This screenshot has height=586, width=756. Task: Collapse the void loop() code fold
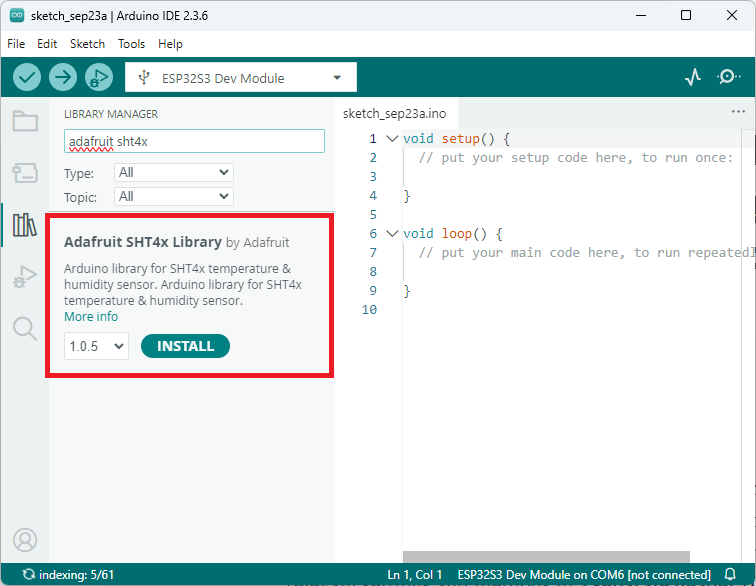392,234
